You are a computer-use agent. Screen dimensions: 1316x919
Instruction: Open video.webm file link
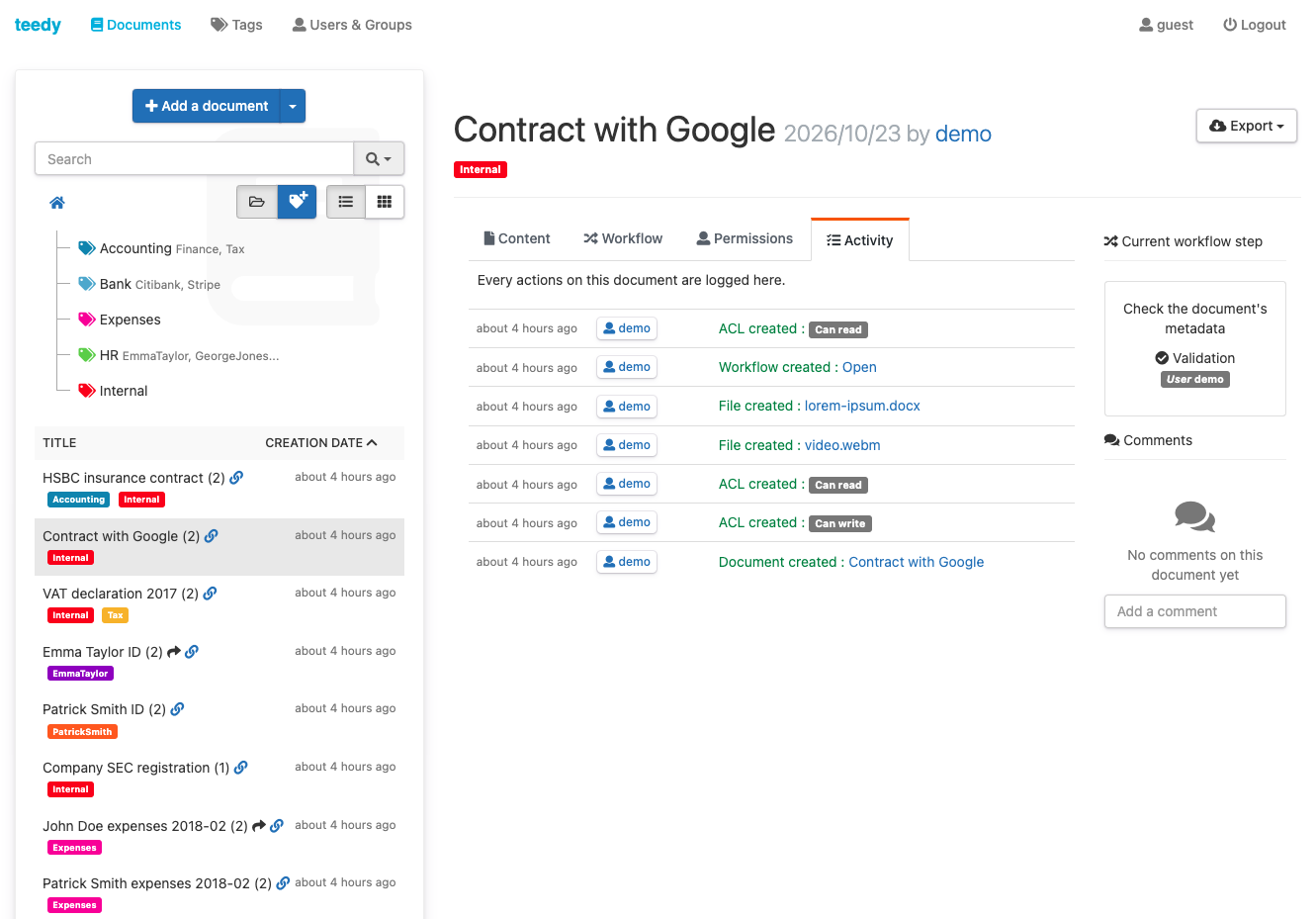pyautogui.click(x=842, y=445)
